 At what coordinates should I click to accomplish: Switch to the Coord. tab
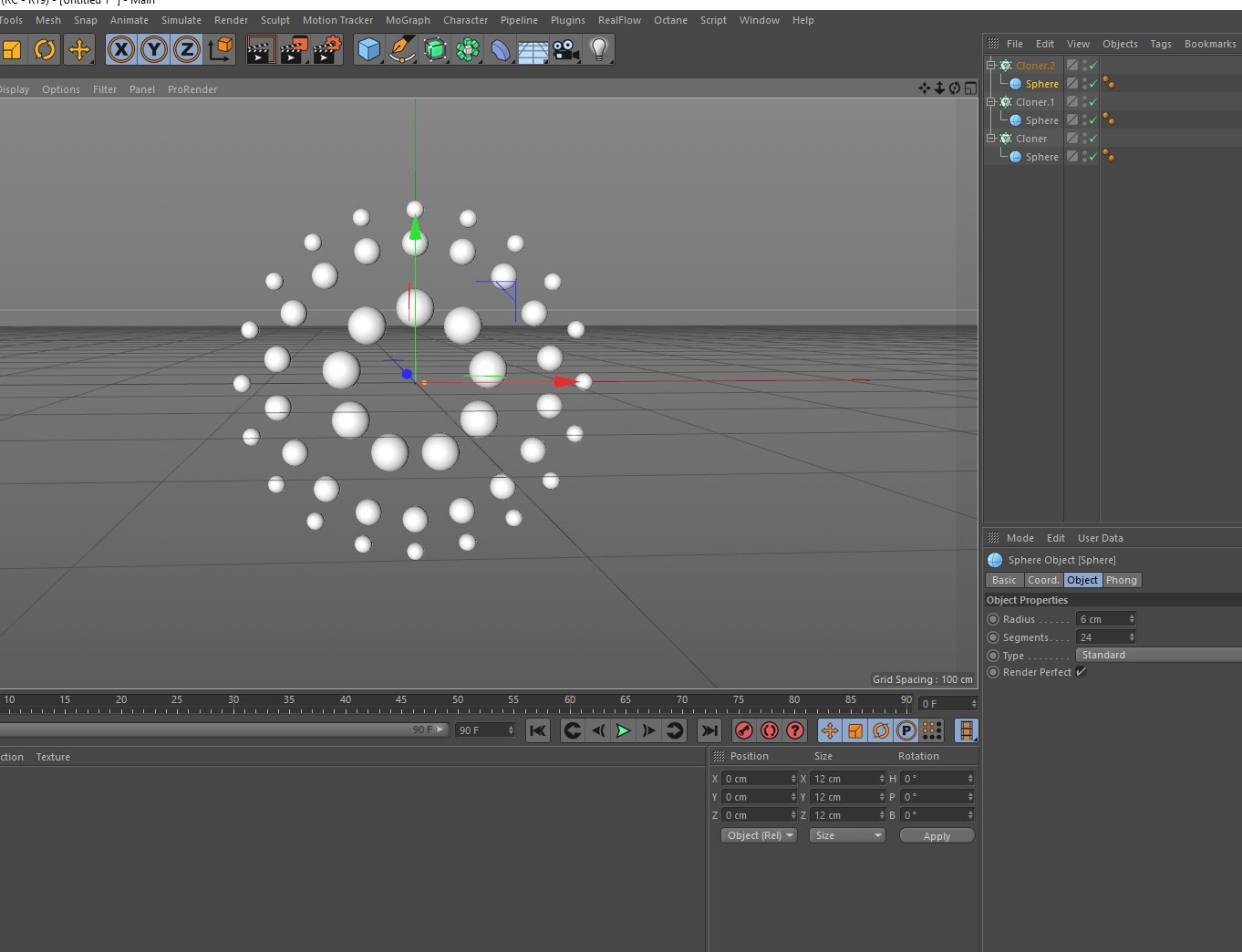[x=1043, y=580]
